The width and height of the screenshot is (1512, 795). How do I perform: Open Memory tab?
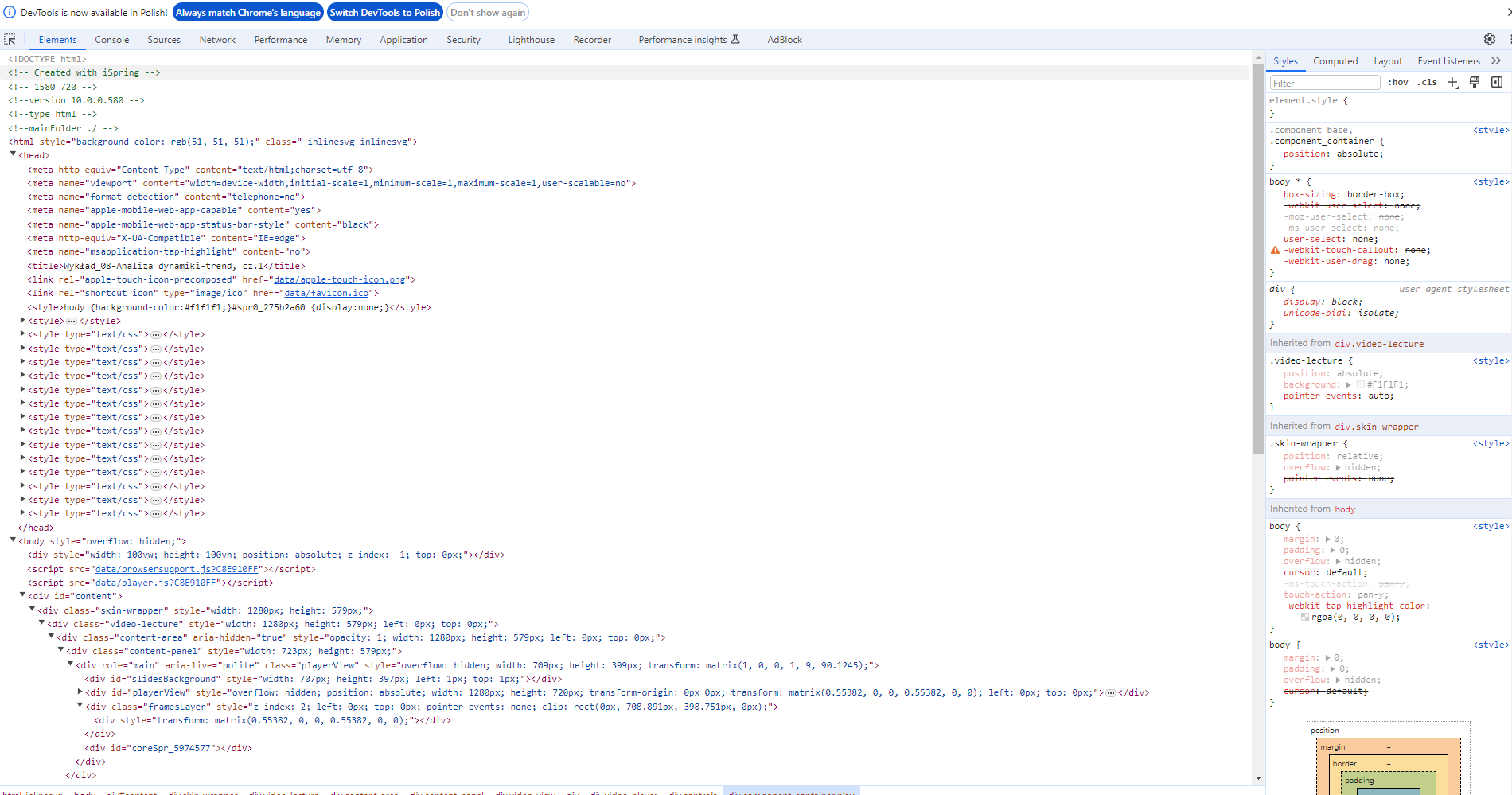pyautogui.click(x=343, y=40)
